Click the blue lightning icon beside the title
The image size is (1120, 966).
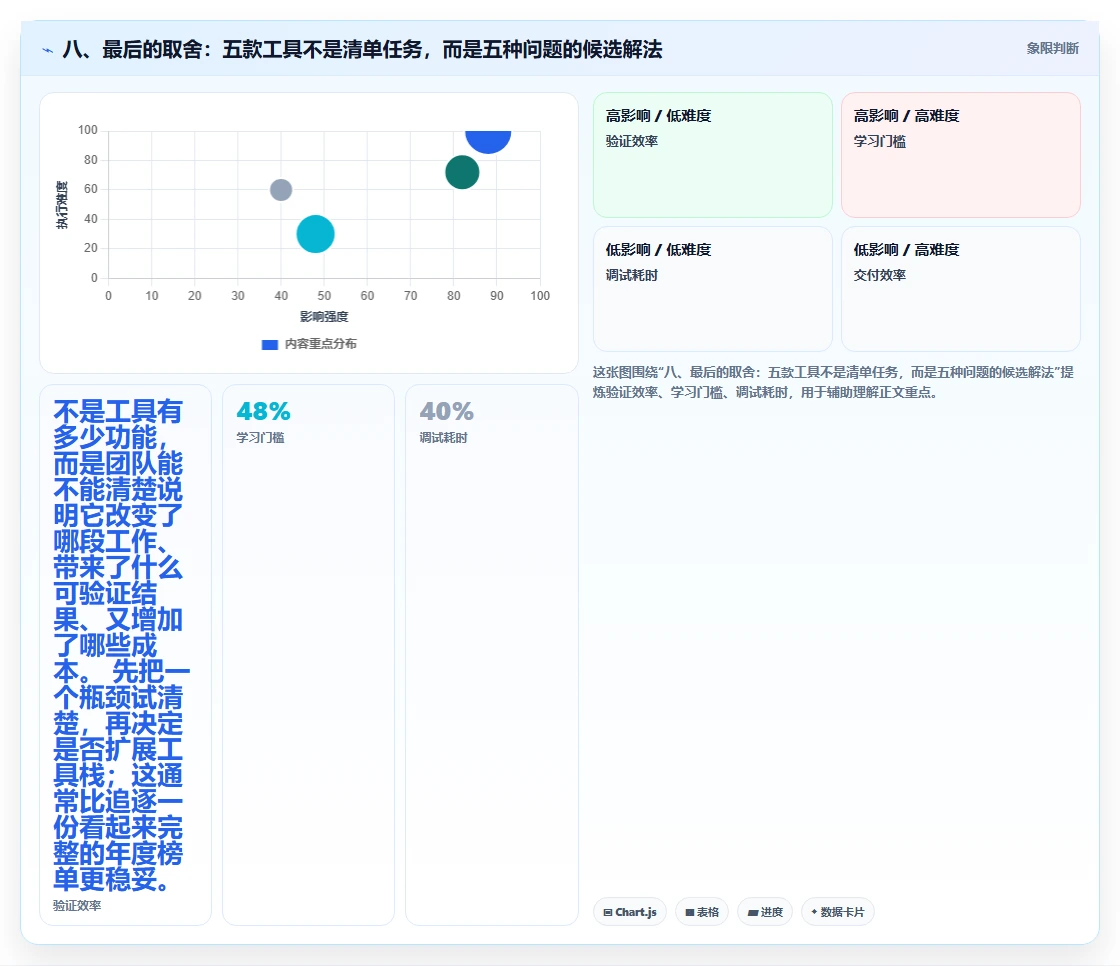click(48, 50)
